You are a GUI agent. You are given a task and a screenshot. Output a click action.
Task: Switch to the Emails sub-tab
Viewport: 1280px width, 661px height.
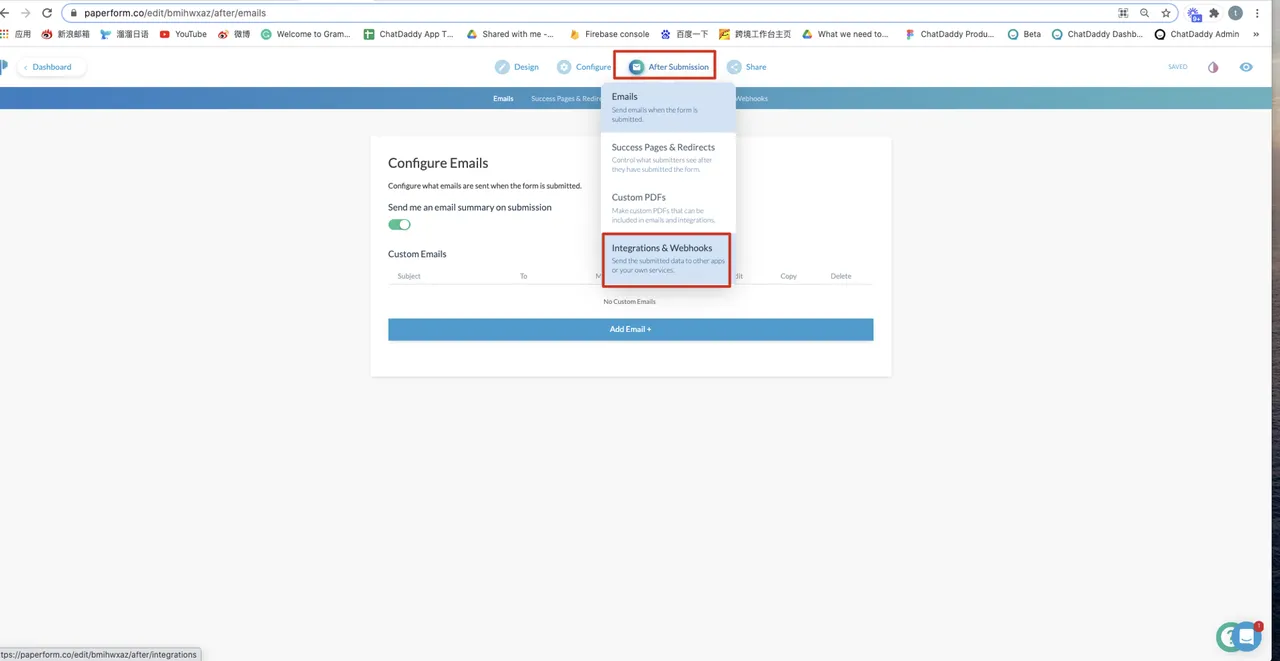503,99
